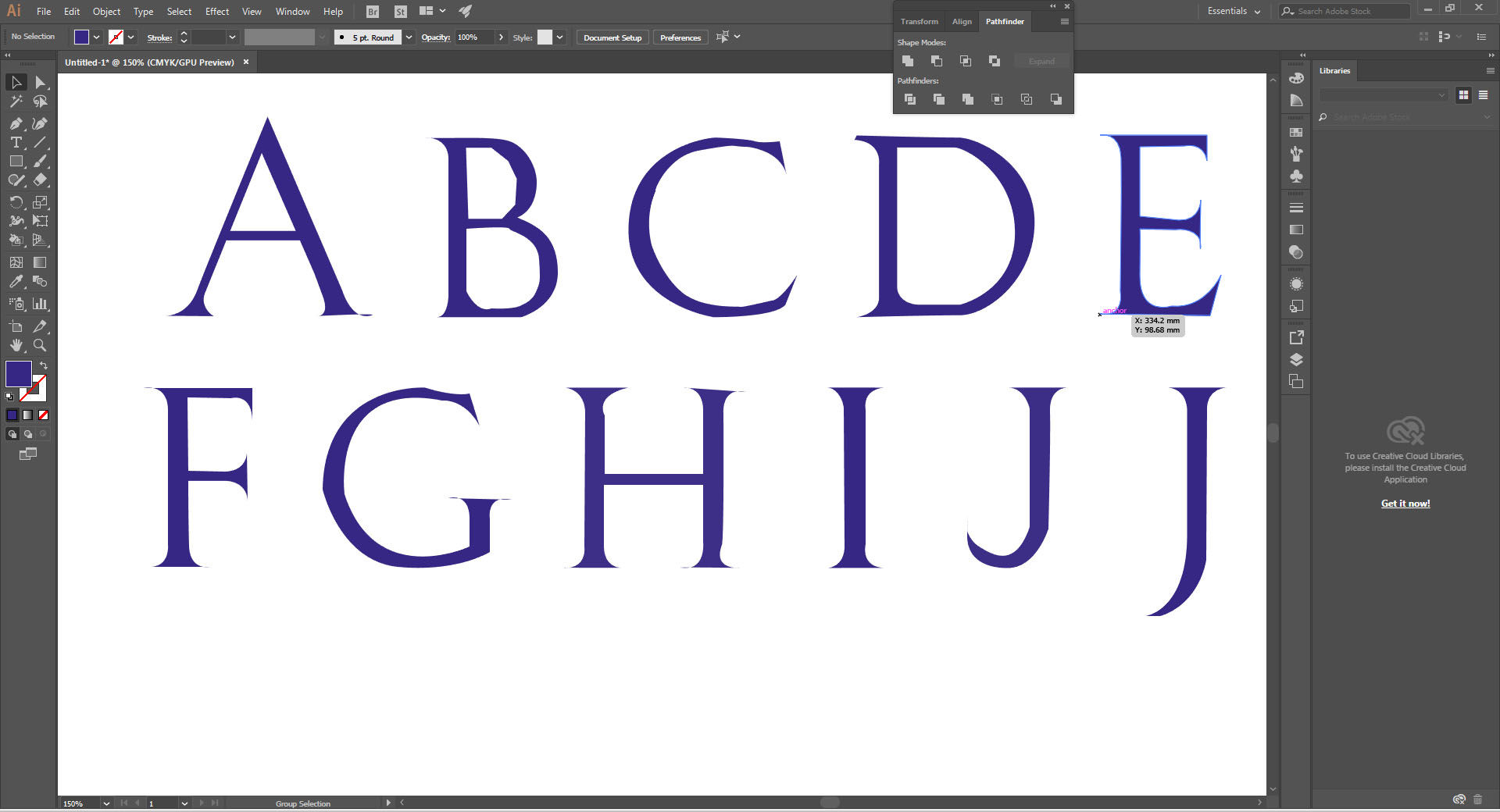Click the Preferences button
Image resolution: width=1500 pixels, height=812 pixels.
coord(680,37)
